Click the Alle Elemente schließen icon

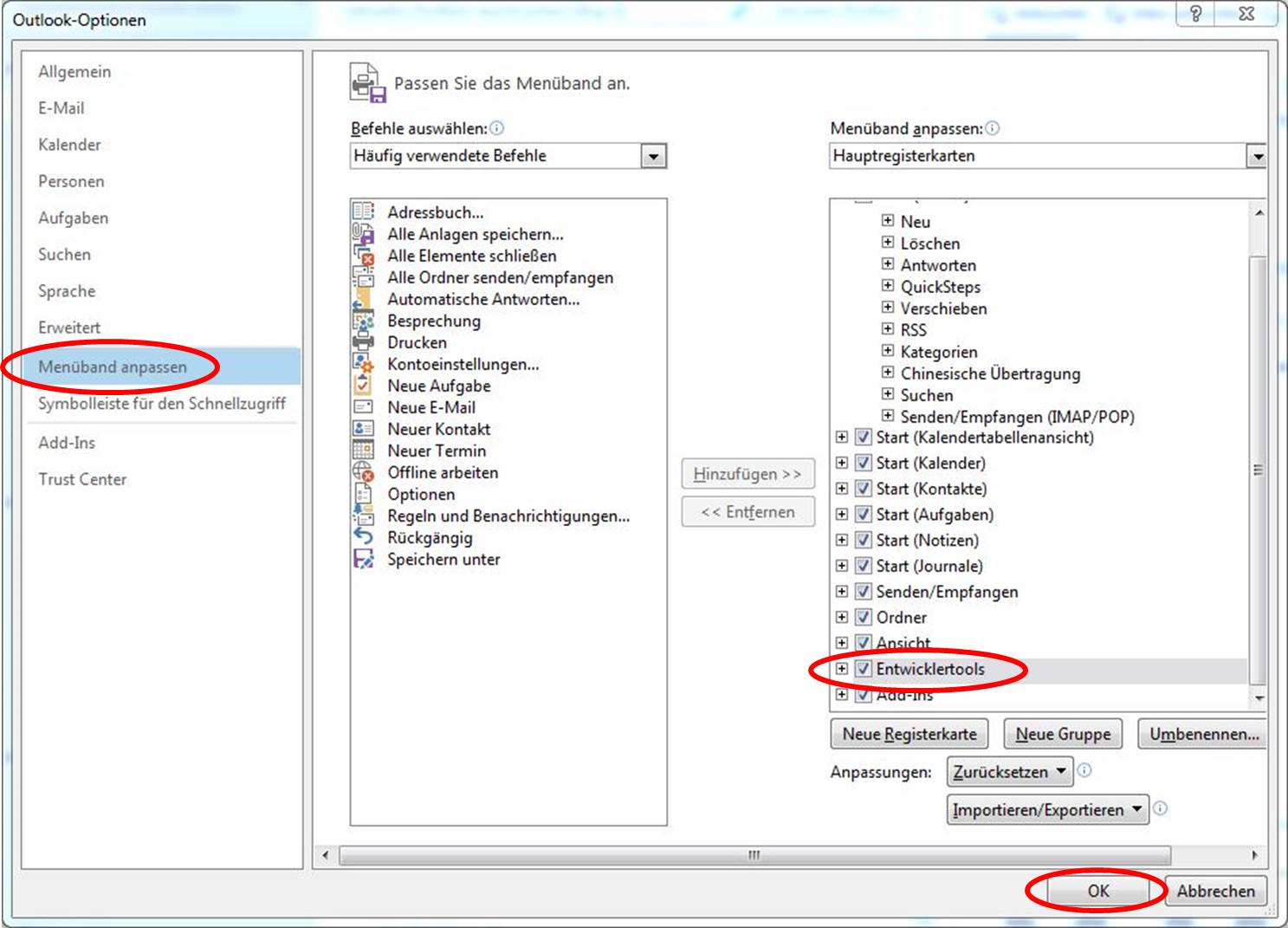(363, 255)
